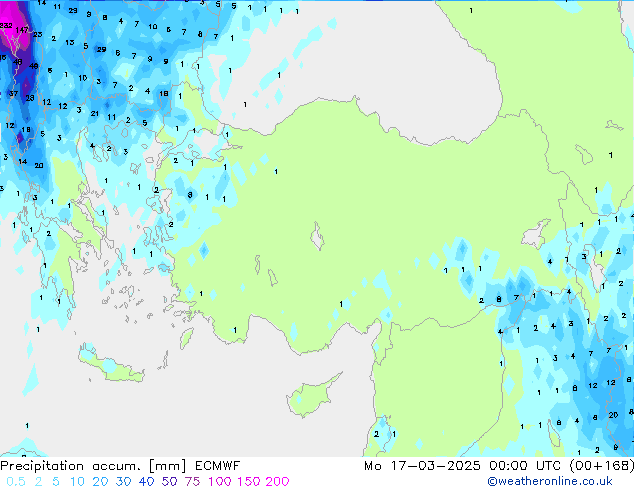Viewport: 634px width, 490px height.
Task: Select the 150 mm legend value
Action: (x=248, y=482)
